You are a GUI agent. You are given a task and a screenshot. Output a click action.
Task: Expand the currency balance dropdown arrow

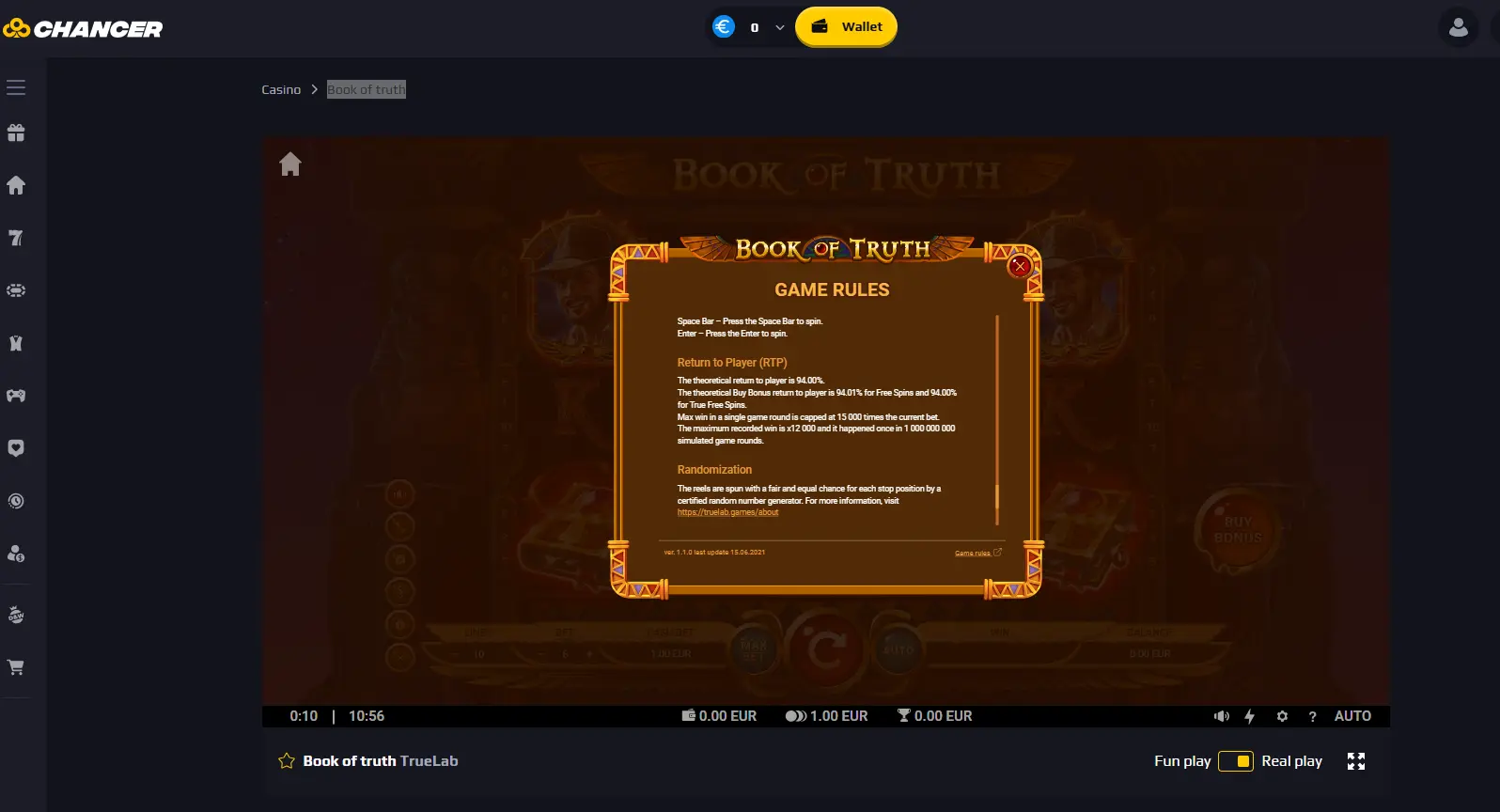click(x=779, y=27)
